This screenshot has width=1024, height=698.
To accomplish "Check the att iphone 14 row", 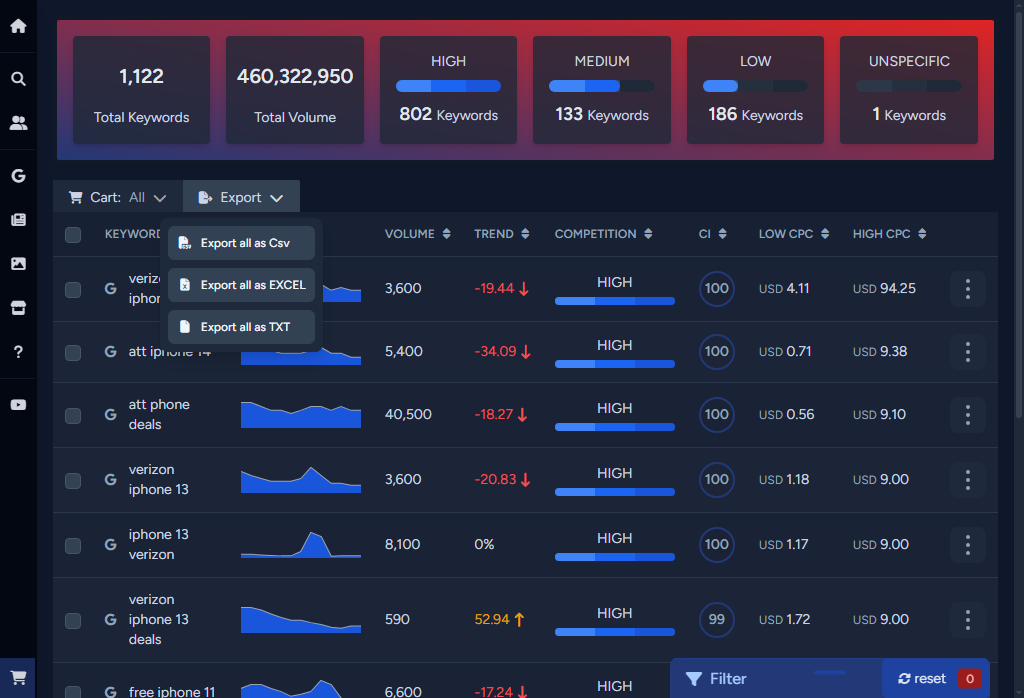I will 73,353.
